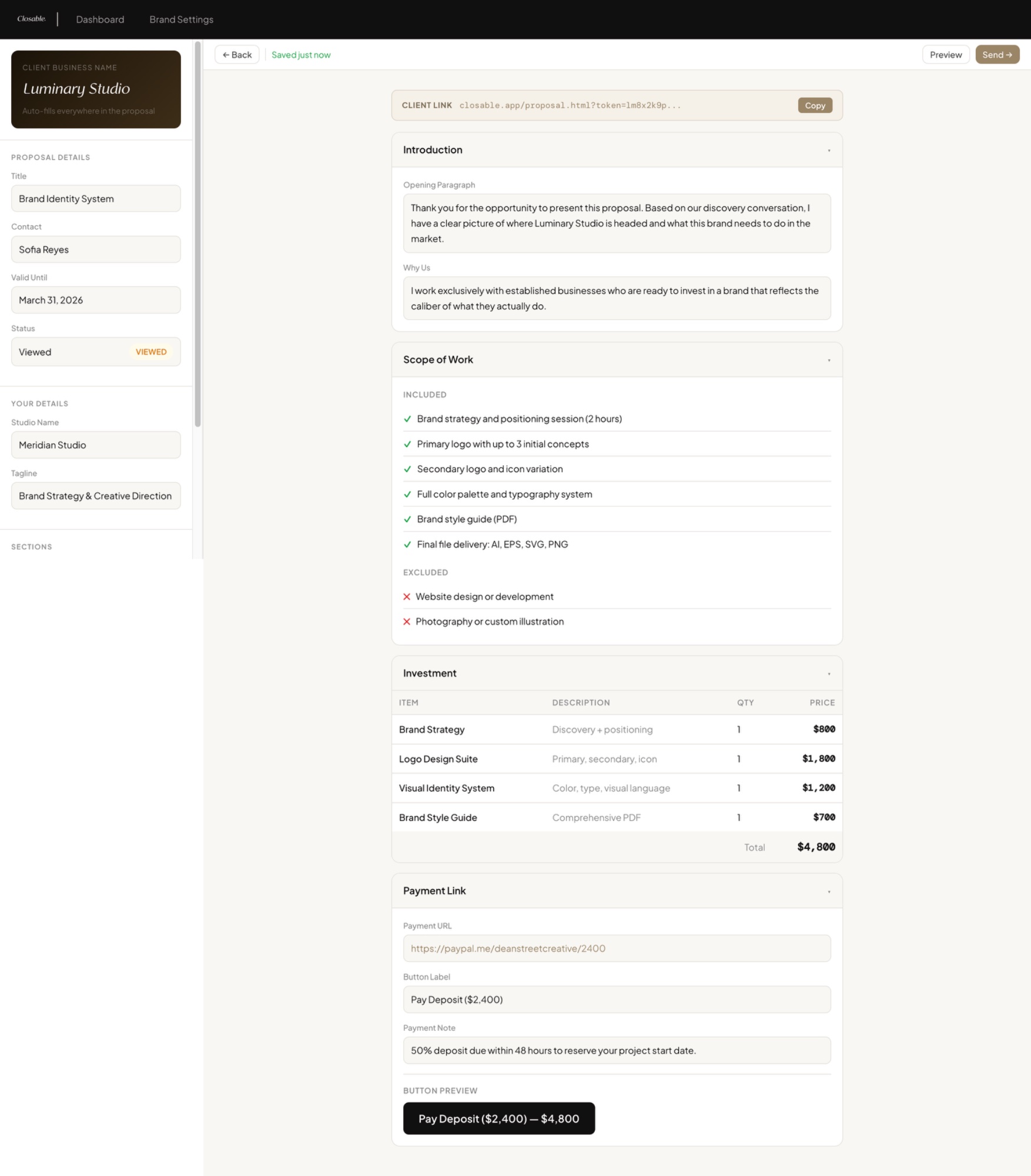Collapse the Scope of Work section
Screen dimensions: 1031x1176
coord(830,359)
